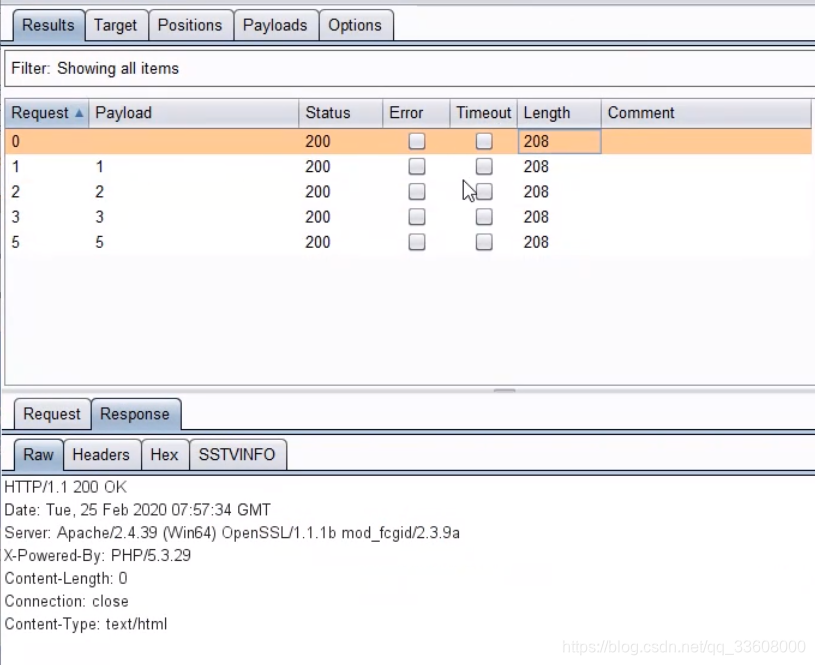Click the Content-Length: 0 line
This screenshot has width=815, height=665.
[x=66, y=578]
